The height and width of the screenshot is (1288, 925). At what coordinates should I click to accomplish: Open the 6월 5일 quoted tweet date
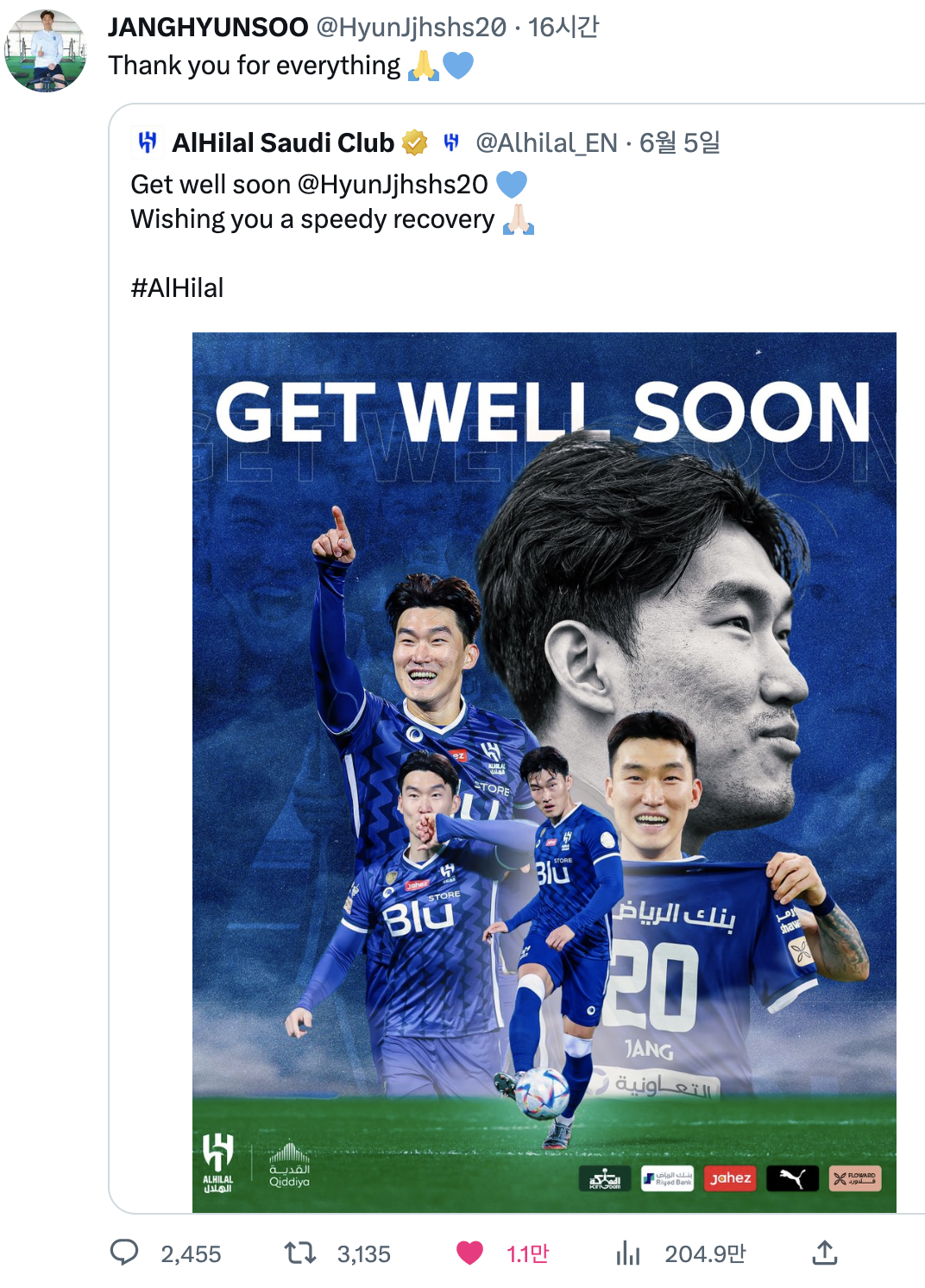point(680,142)
